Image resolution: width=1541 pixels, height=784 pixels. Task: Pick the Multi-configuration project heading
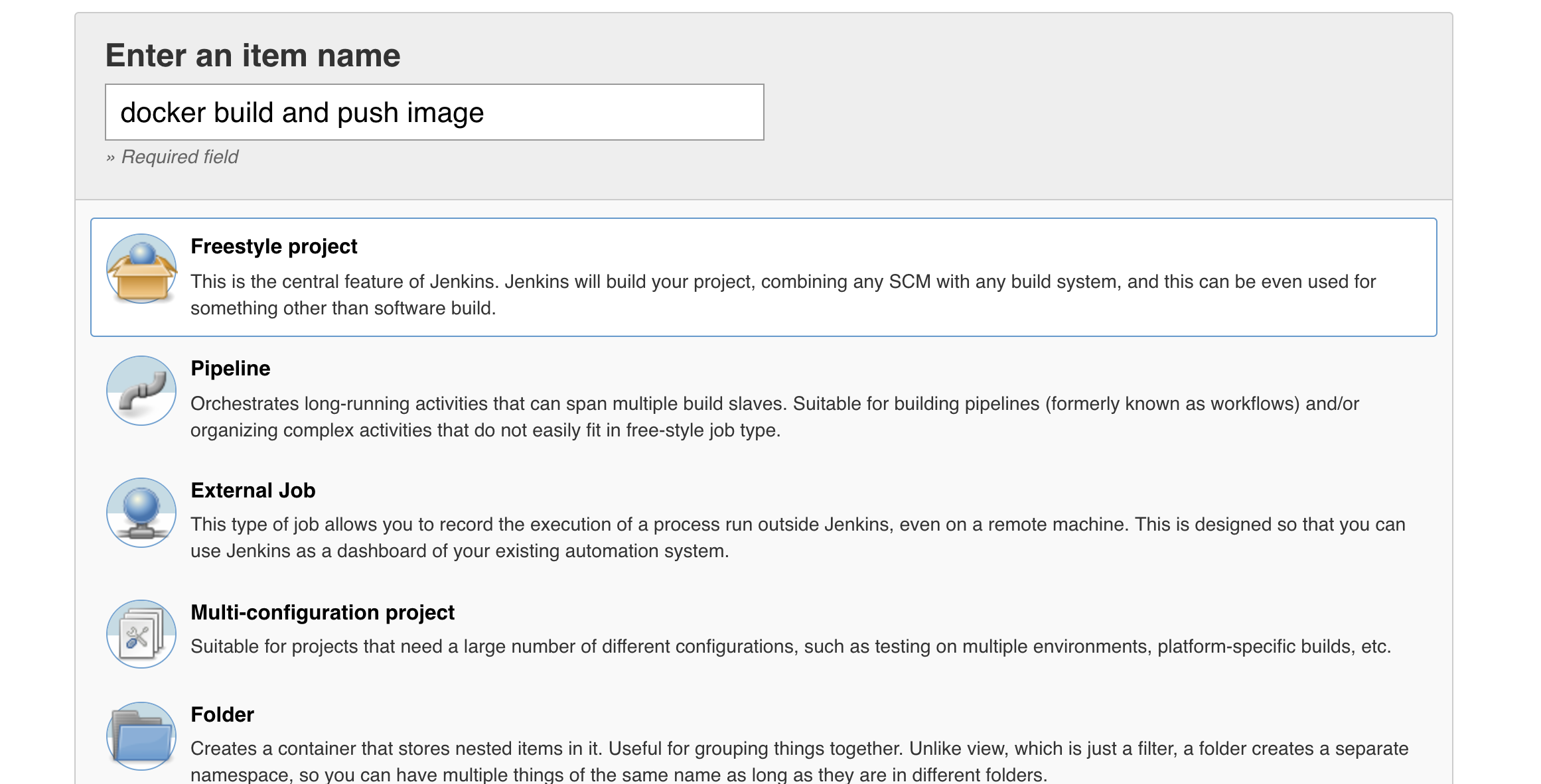click(323, 612)
